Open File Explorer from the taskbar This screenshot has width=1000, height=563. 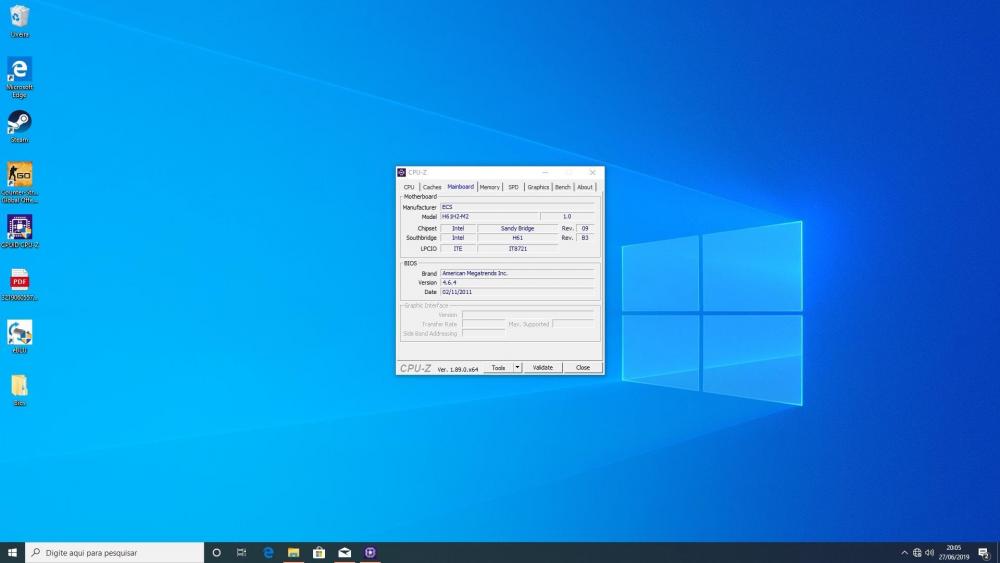tap(294, 552)
